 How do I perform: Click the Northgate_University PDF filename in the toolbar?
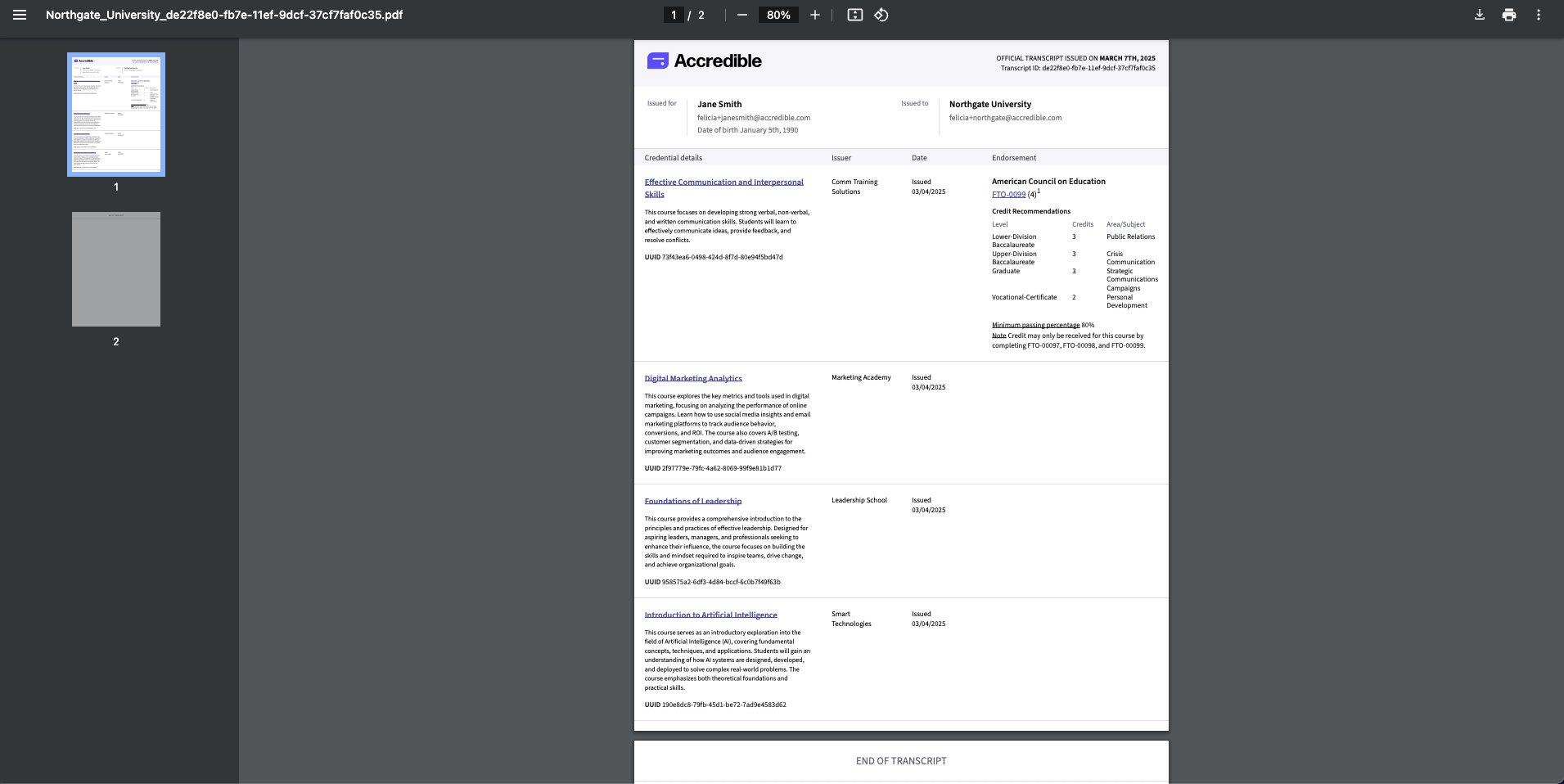223,14
